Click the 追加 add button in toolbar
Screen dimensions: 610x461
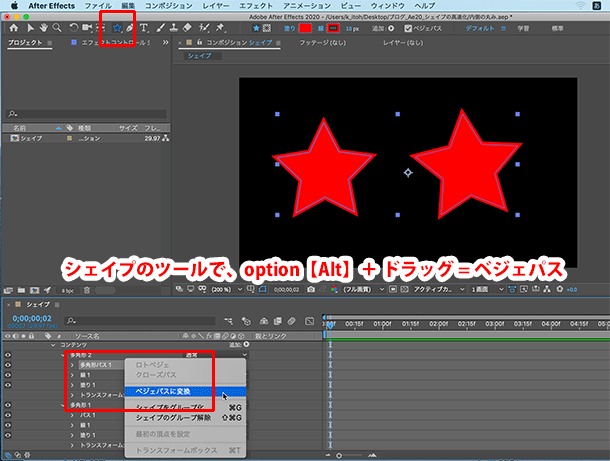coord(383,28)
